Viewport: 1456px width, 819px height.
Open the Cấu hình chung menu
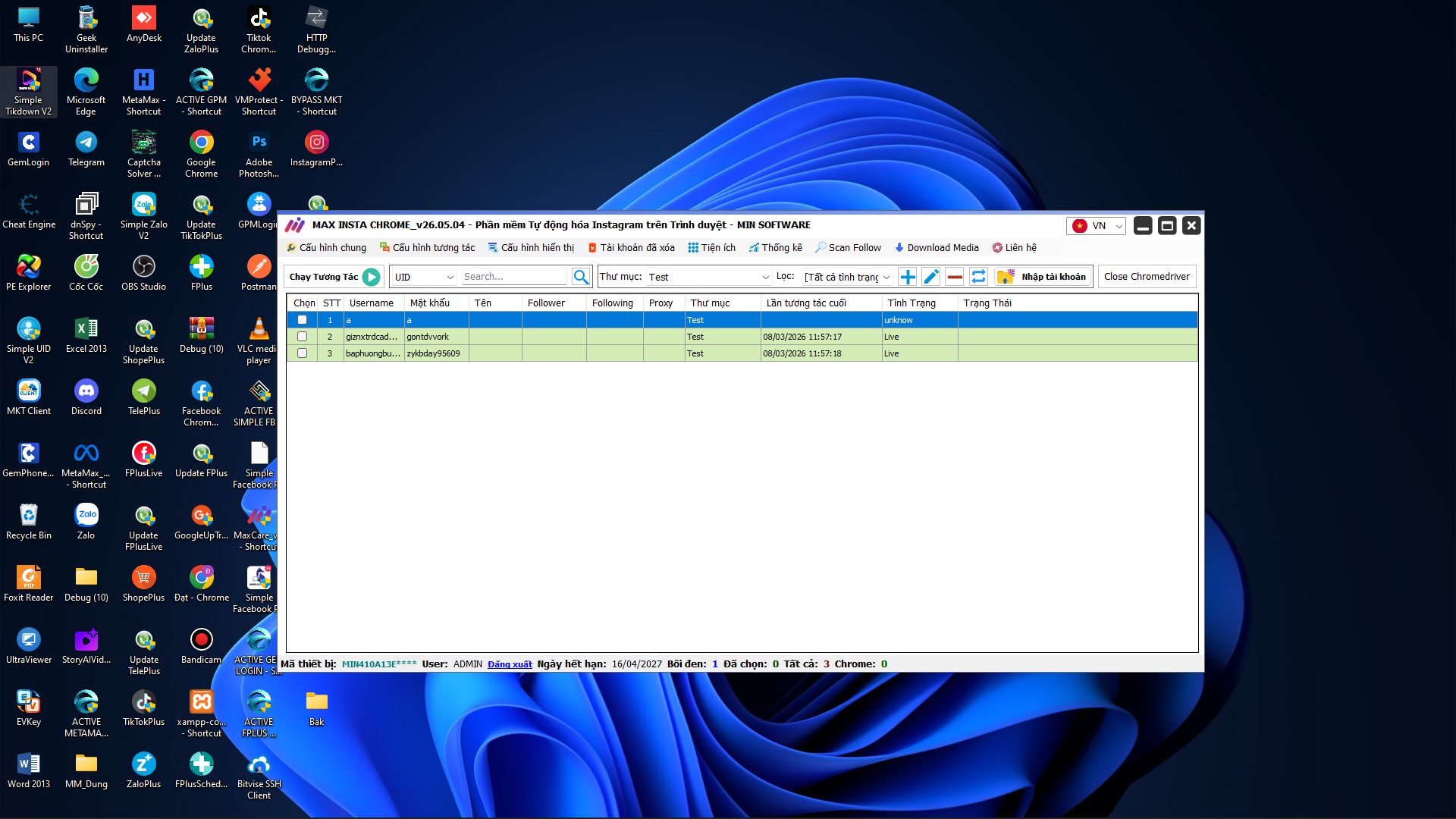(x=326, y=248)
